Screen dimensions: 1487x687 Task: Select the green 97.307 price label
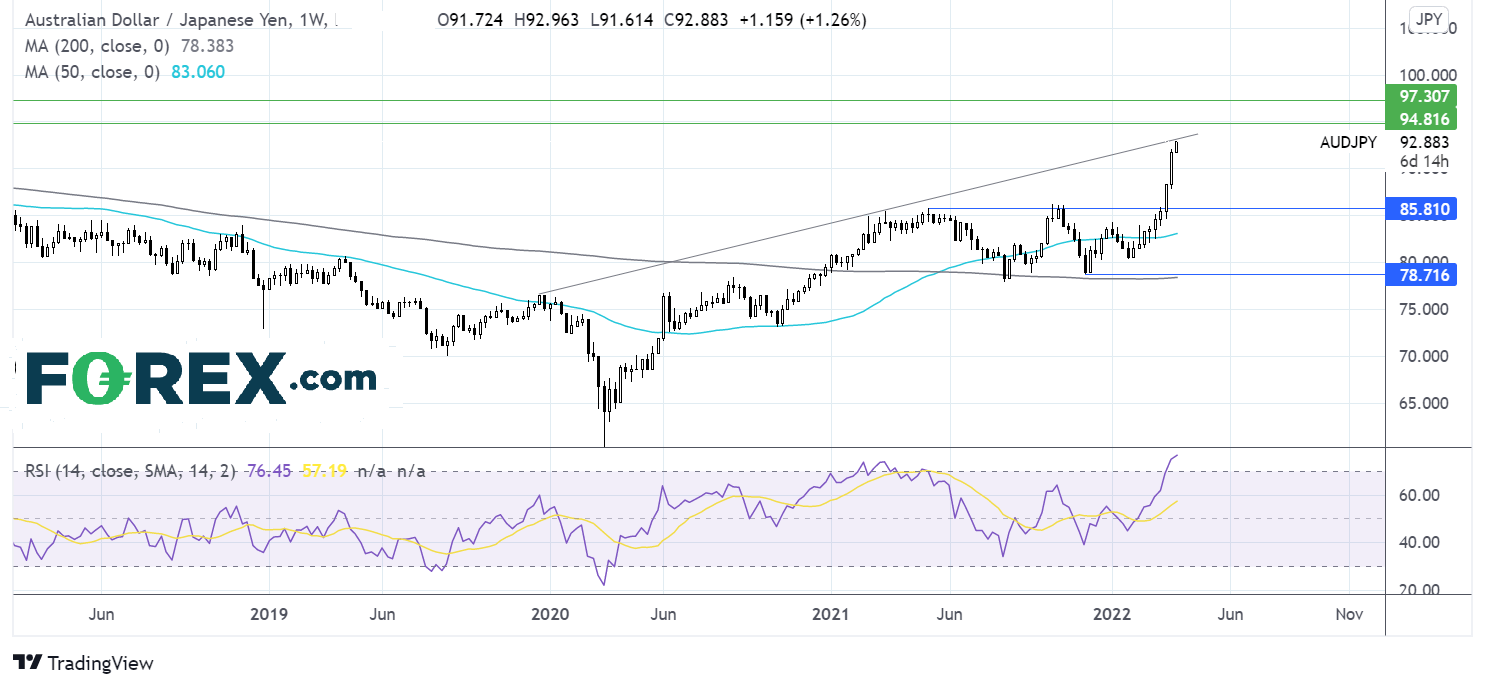tap(1420, 97)
